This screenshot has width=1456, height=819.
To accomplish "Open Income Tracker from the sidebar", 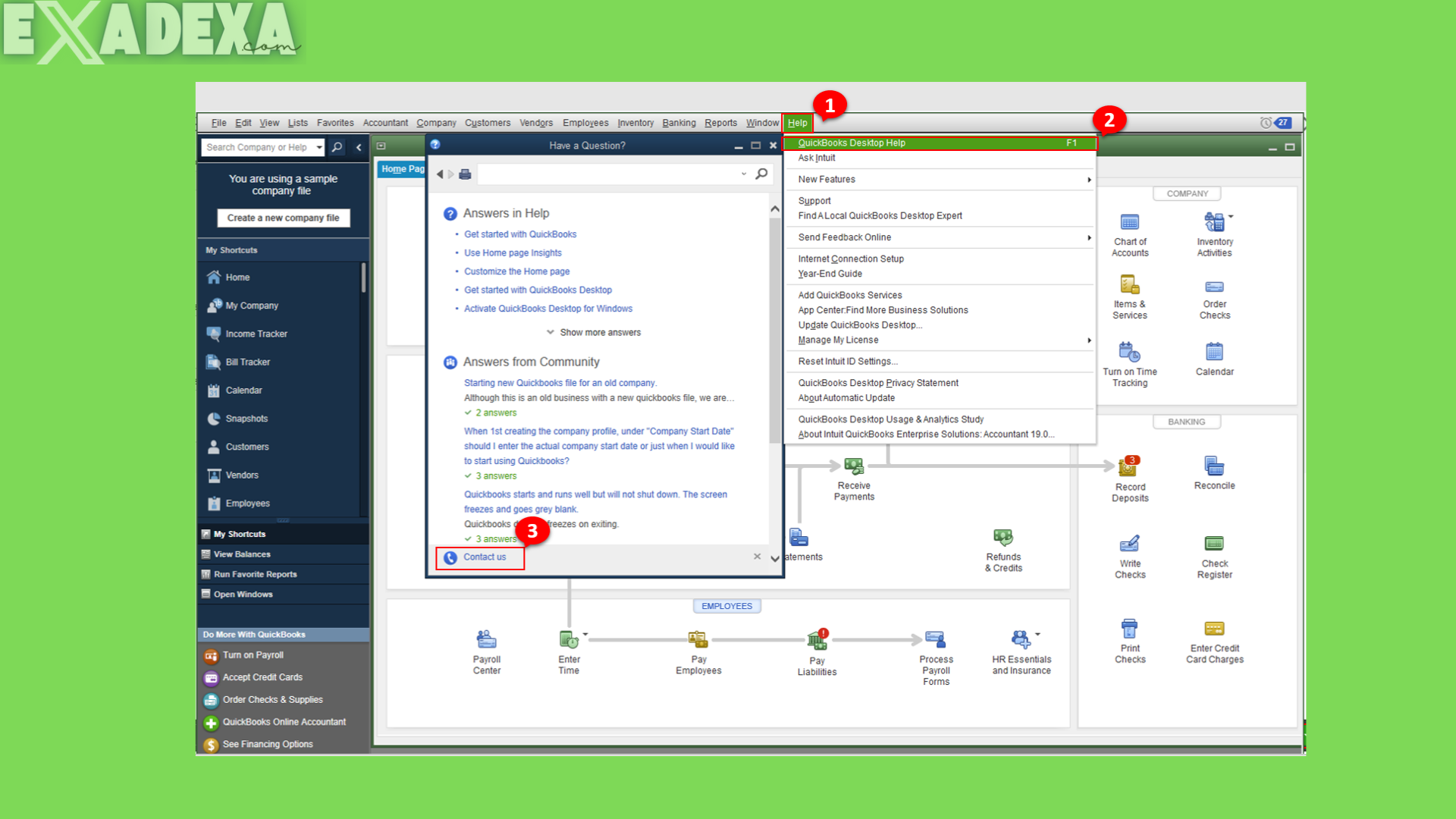I will pos(255,334).
